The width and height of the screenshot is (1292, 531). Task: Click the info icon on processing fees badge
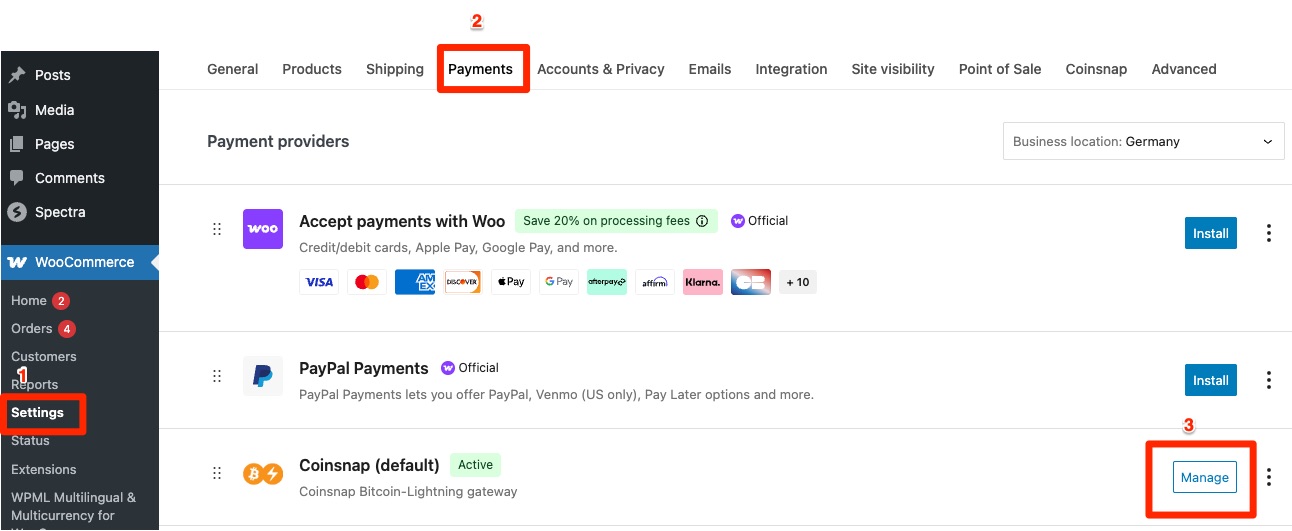(702, 221)
